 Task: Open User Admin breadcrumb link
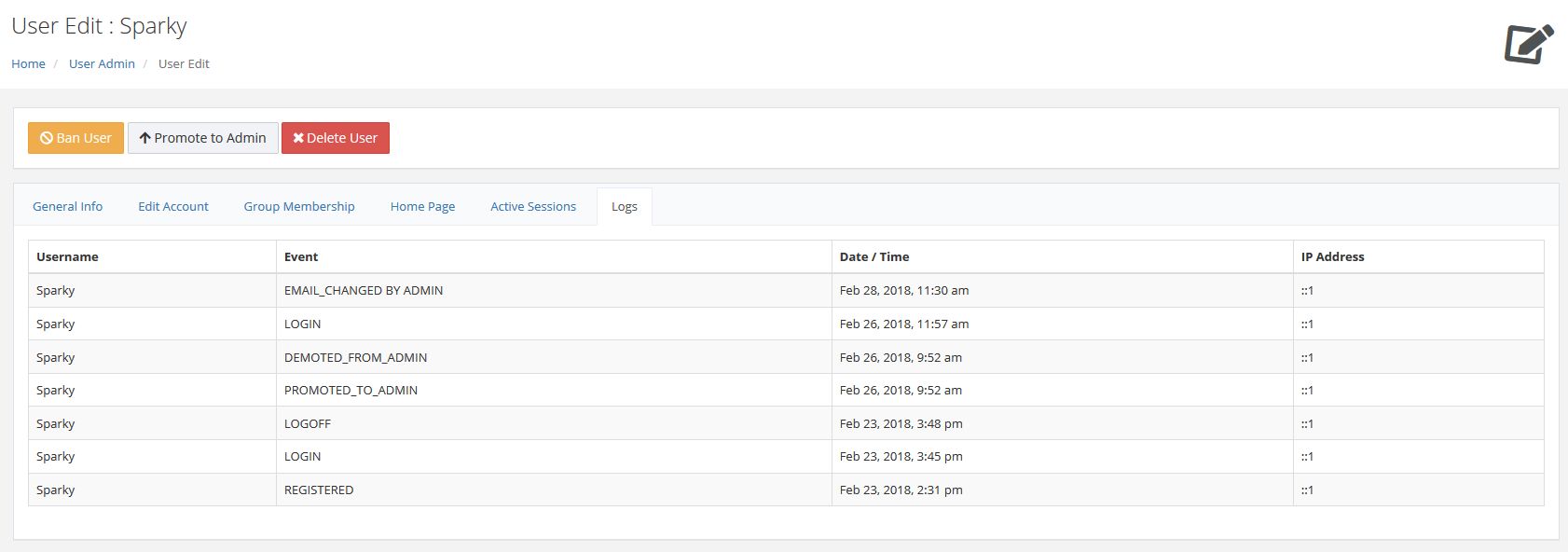pos(102,63)
